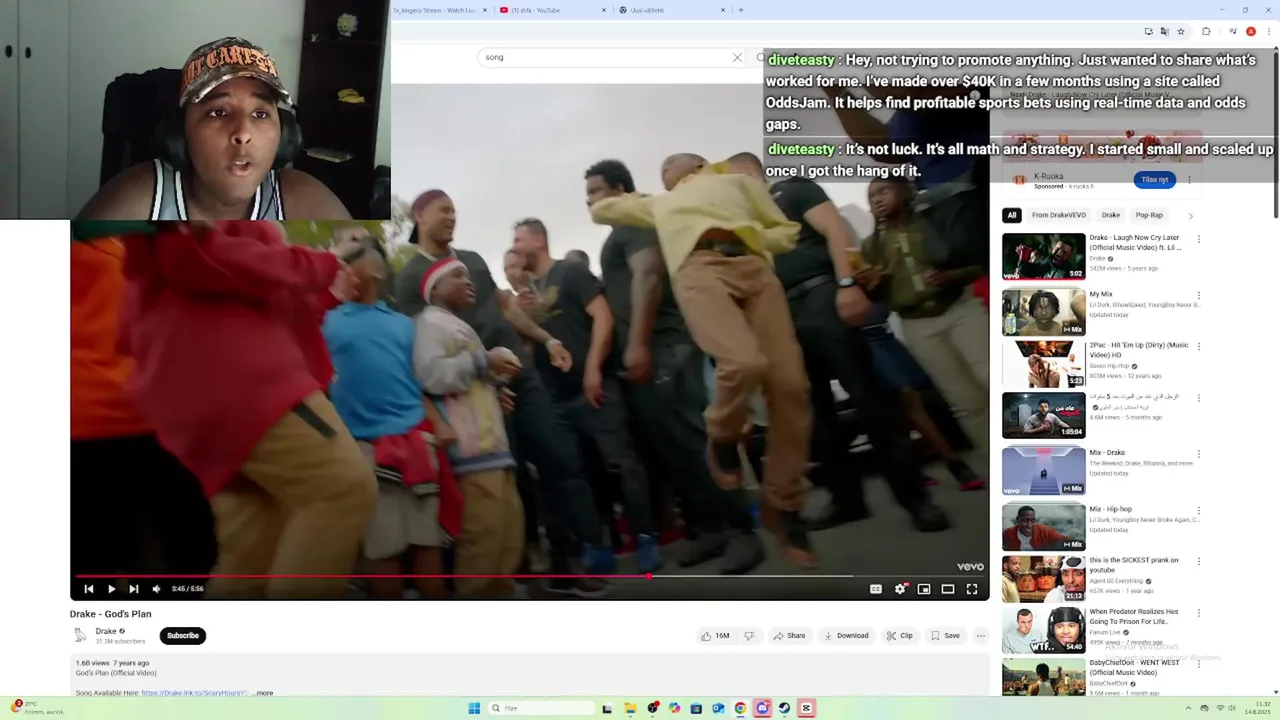This screenshot has height=720, width=1280.
Task: Open options menu for 'Mix - Hip-hop'
Action: tap(1198, 510)
